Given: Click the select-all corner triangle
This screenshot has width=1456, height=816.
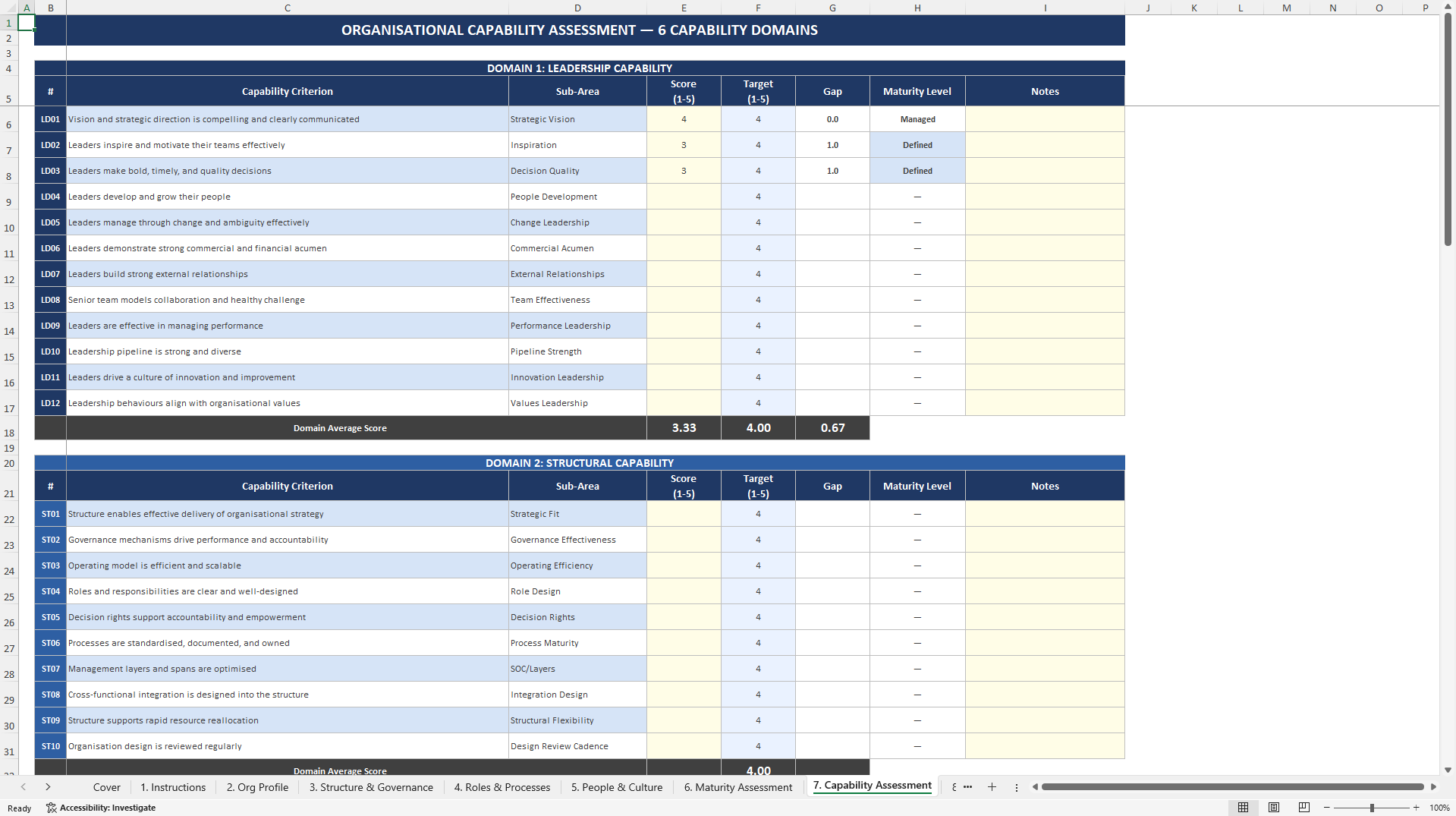Looking at the screenshot, I should (9, 8).
